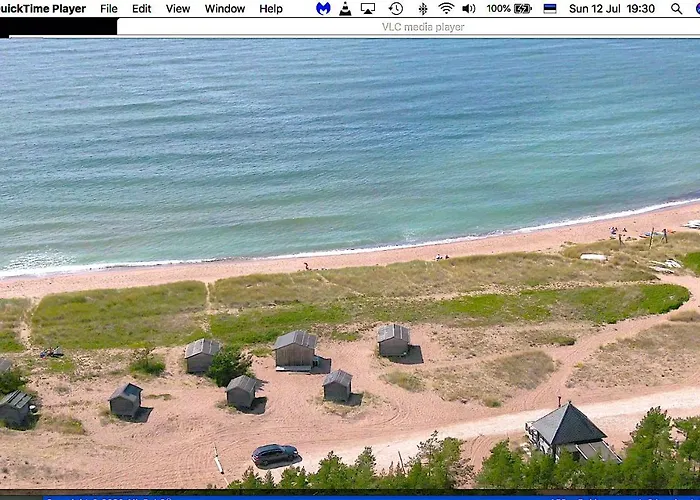The image size is (700, 500).
Task: Open the QuickTime Player application menu
Action: 42,9
